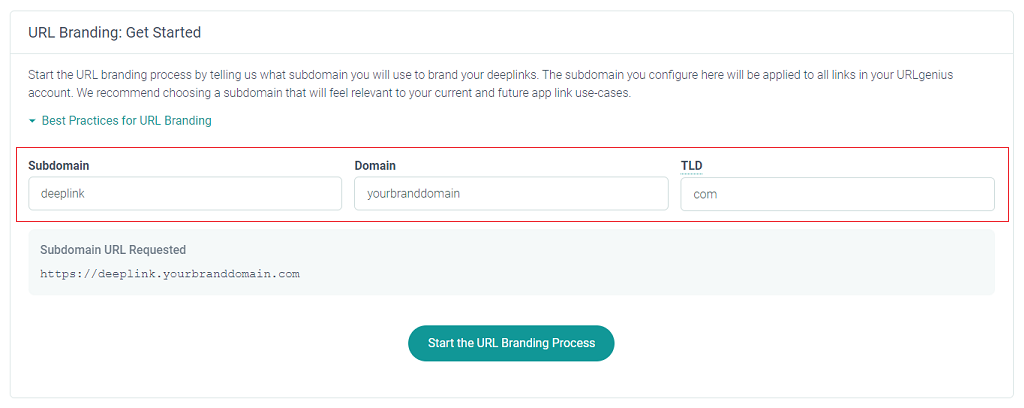Click into the TLD field showing com

click(837, 194)
